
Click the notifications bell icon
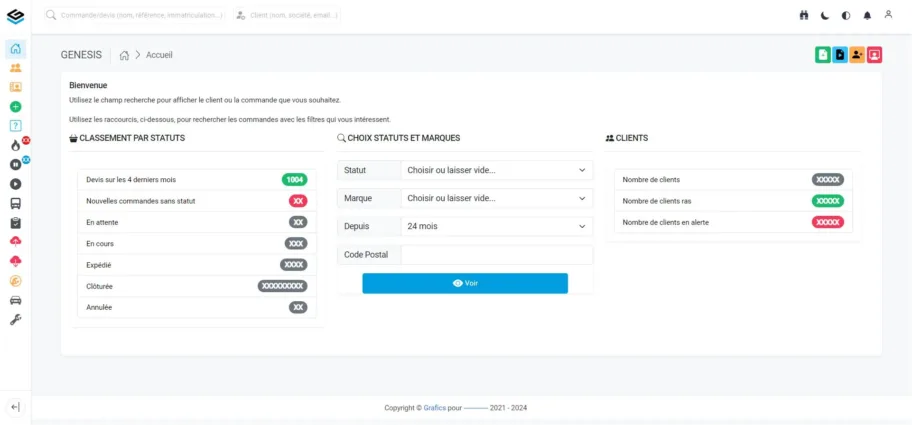[867, 15]
